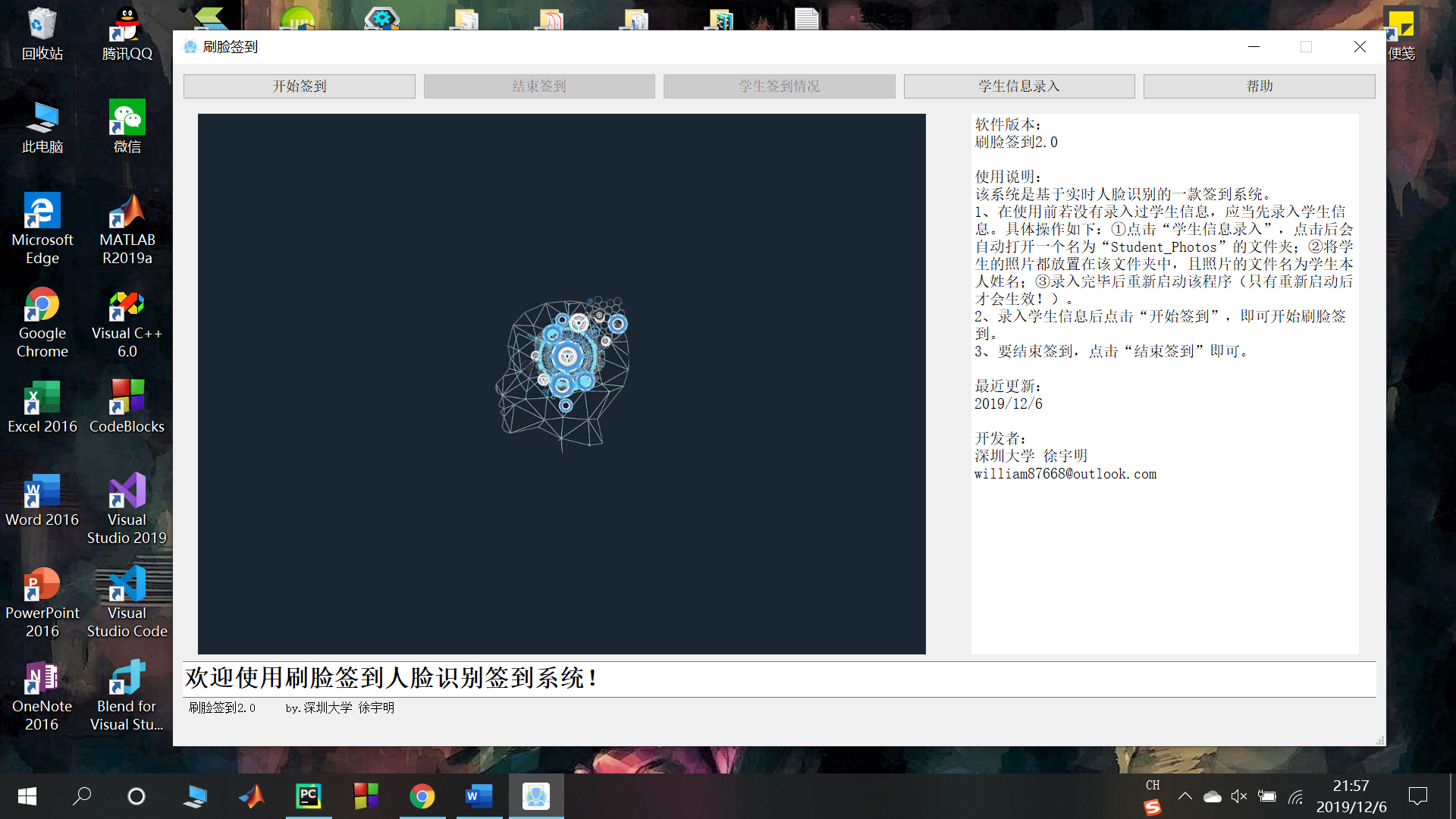Open the Wi-Fi network tray icon
1456x819 pixels.
(1295, 796)
